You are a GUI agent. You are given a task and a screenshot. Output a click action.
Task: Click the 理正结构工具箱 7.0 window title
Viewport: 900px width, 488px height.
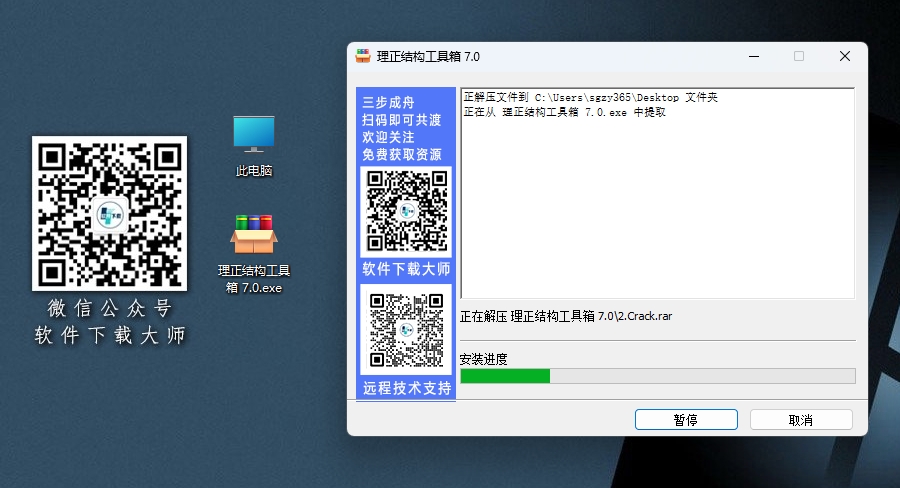coord(428,56)
